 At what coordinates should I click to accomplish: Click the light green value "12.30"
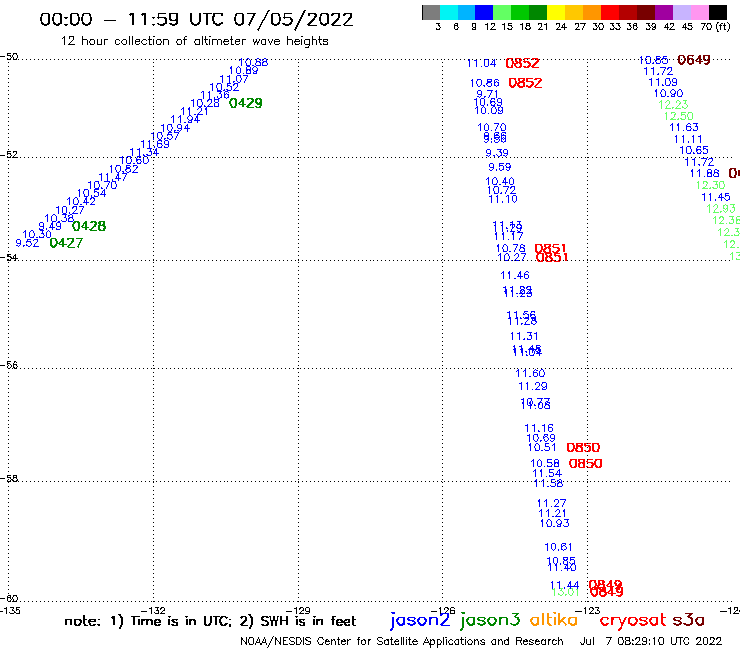pos(710,186)
